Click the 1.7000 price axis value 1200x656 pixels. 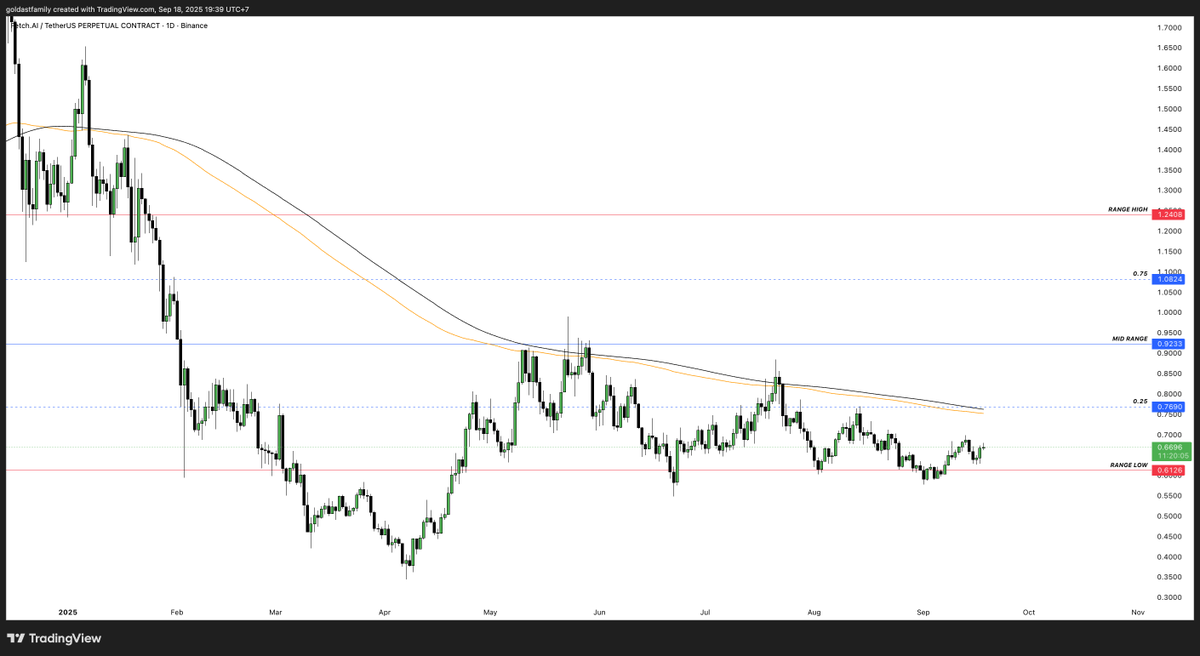point(1170,27)
